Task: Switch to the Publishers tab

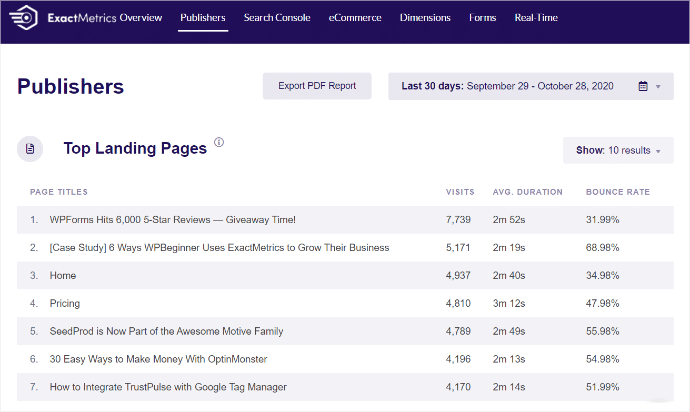Action: (x=203, y=18)
